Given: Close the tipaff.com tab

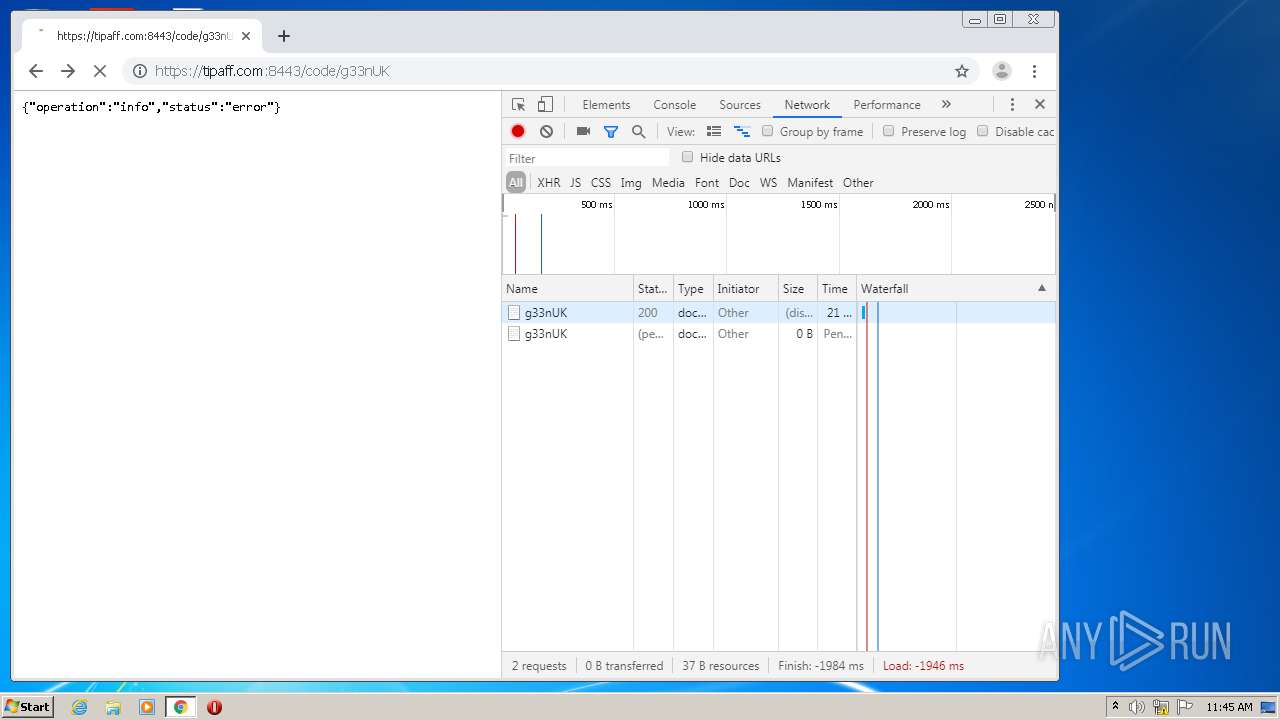Looking at the screenshot, I should click(246, 36).
